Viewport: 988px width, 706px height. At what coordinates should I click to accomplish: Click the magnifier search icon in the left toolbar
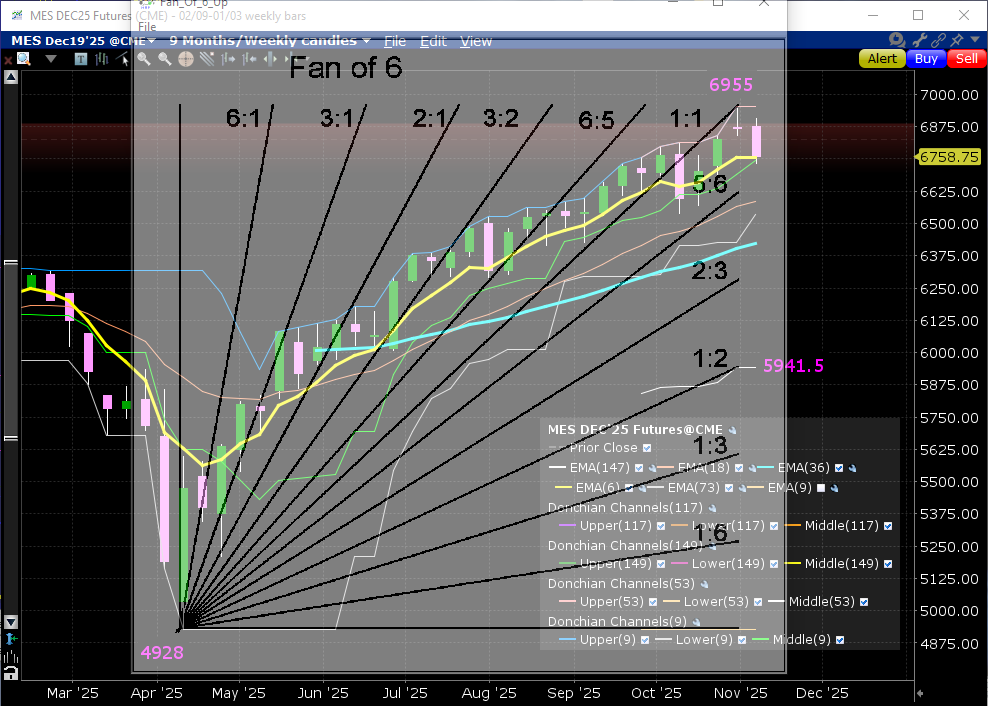click(x=23, y=59)
